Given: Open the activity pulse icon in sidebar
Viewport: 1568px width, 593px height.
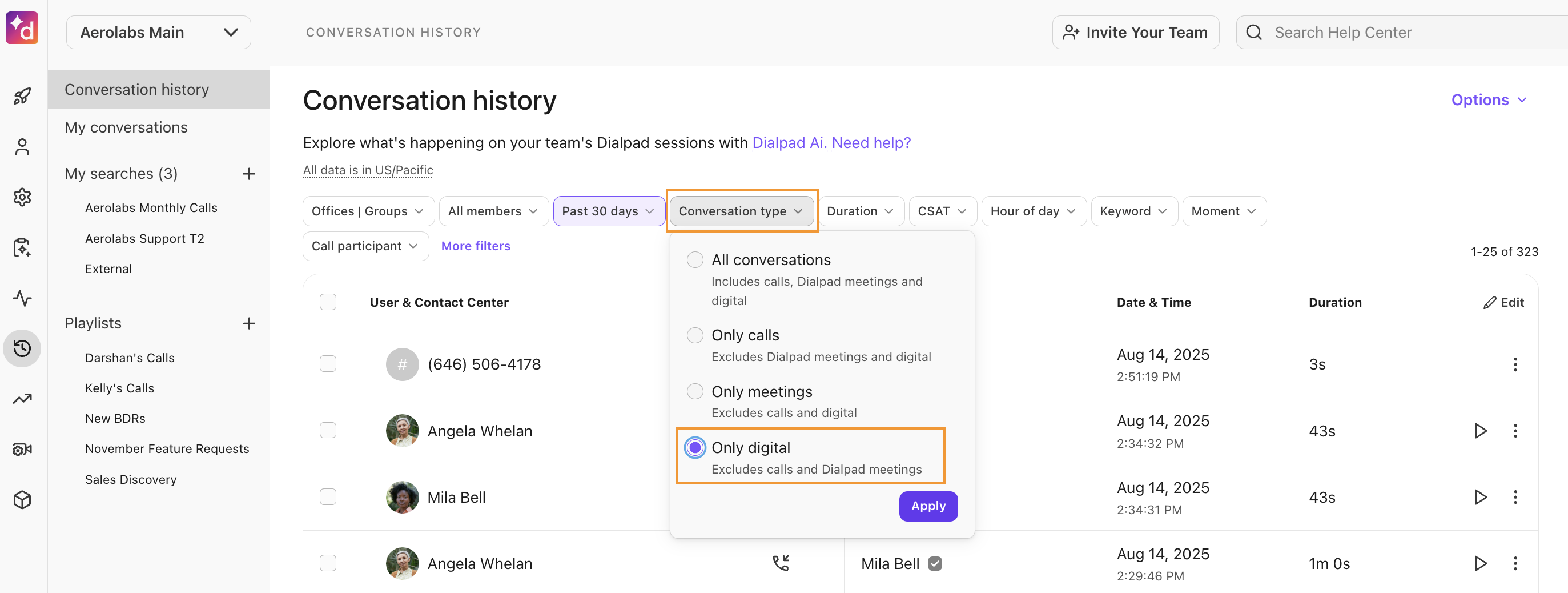Looking at the screenshot, I should pos(22,298).
